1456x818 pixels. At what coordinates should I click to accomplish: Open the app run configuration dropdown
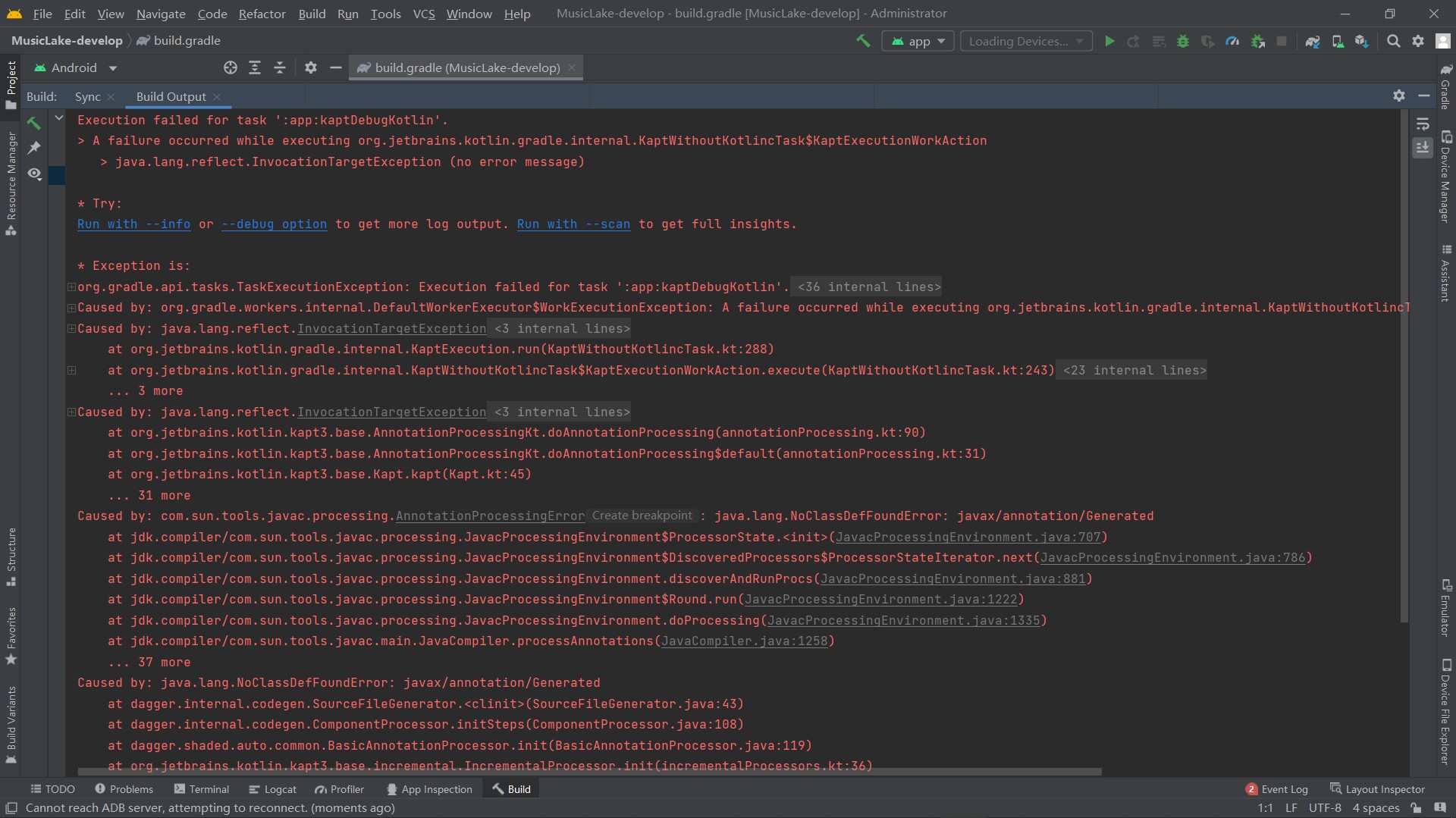tap(918, 41)
